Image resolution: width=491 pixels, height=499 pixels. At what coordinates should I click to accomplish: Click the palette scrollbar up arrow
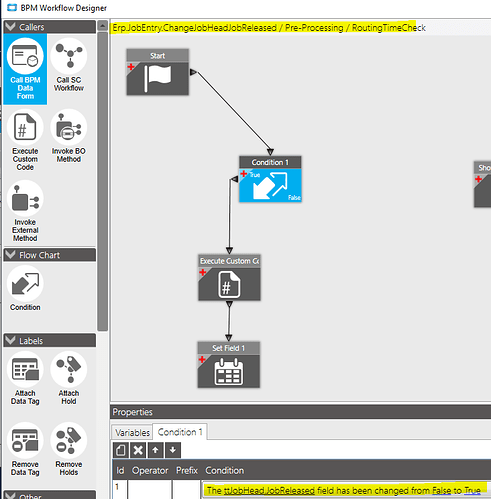tap(103, 26)
